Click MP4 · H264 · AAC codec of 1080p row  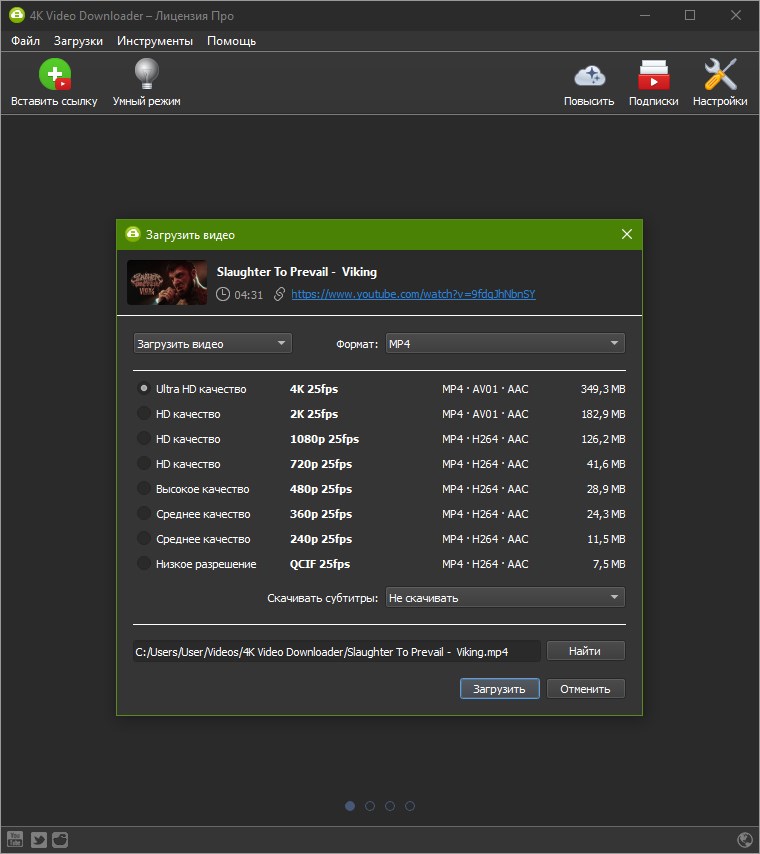[485, 439]
